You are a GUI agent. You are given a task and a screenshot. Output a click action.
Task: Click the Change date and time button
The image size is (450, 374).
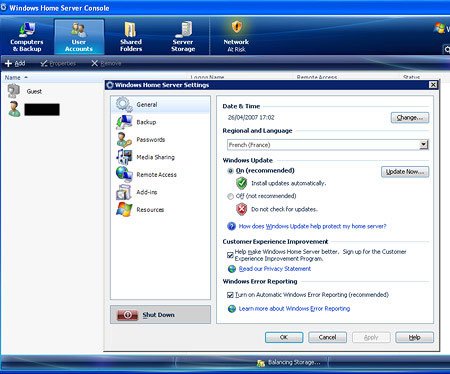click(410, 118)
